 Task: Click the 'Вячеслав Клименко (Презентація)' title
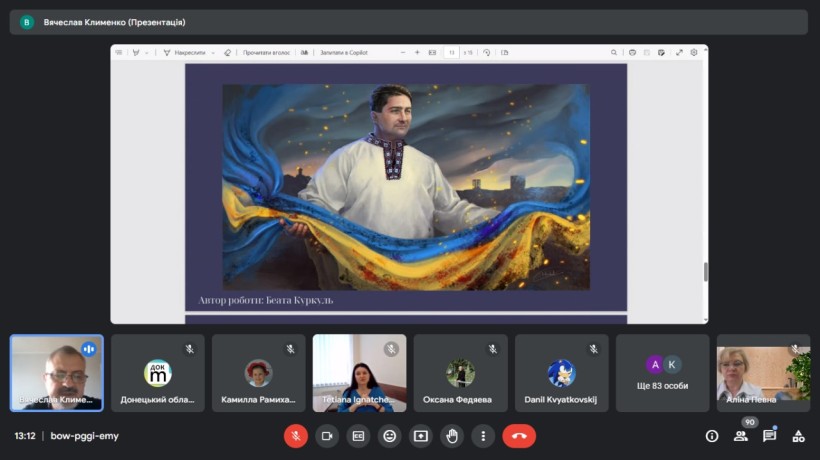pos(115,22)
